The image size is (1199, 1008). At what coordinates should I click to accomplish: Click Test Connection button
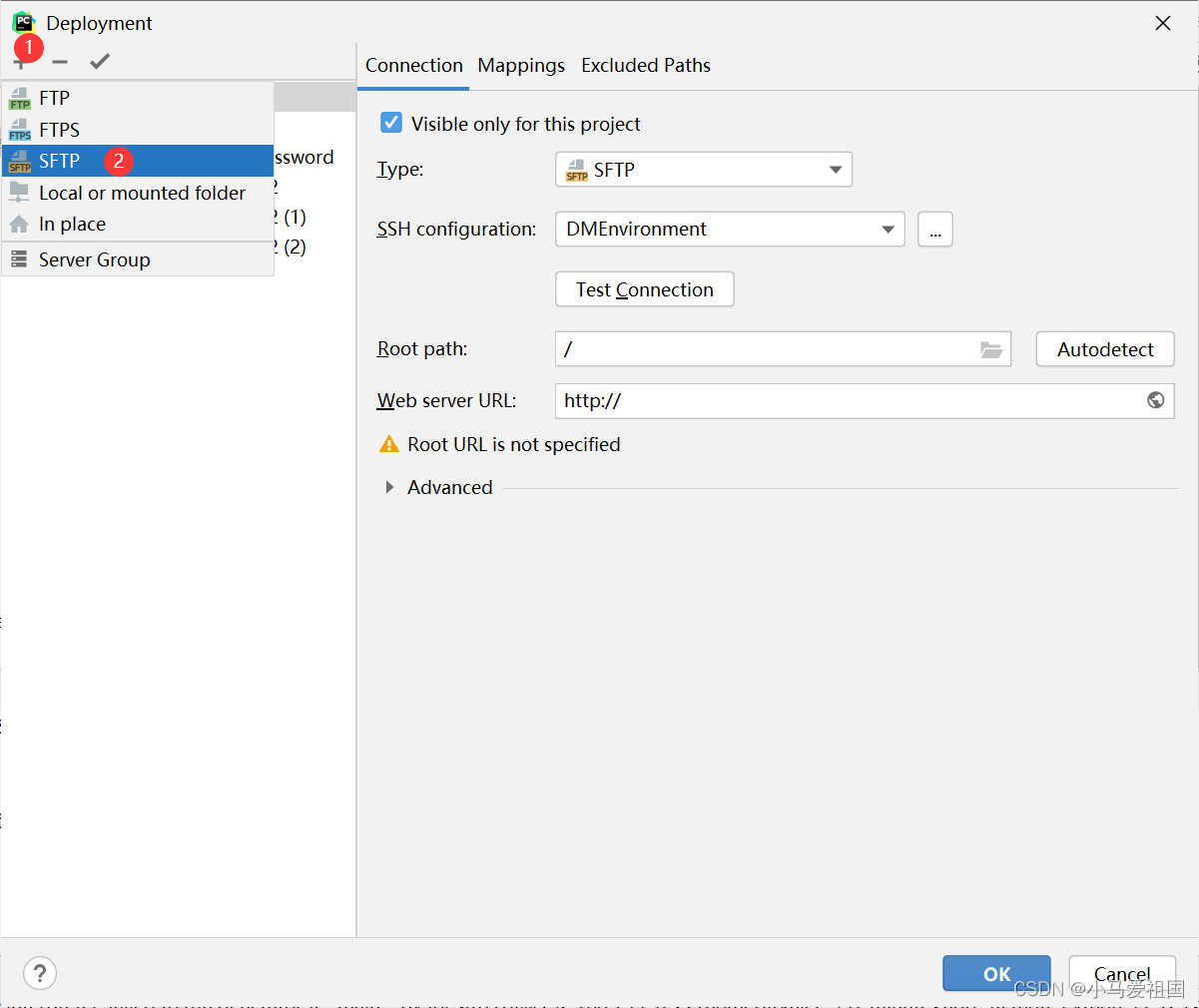[645, 289]
